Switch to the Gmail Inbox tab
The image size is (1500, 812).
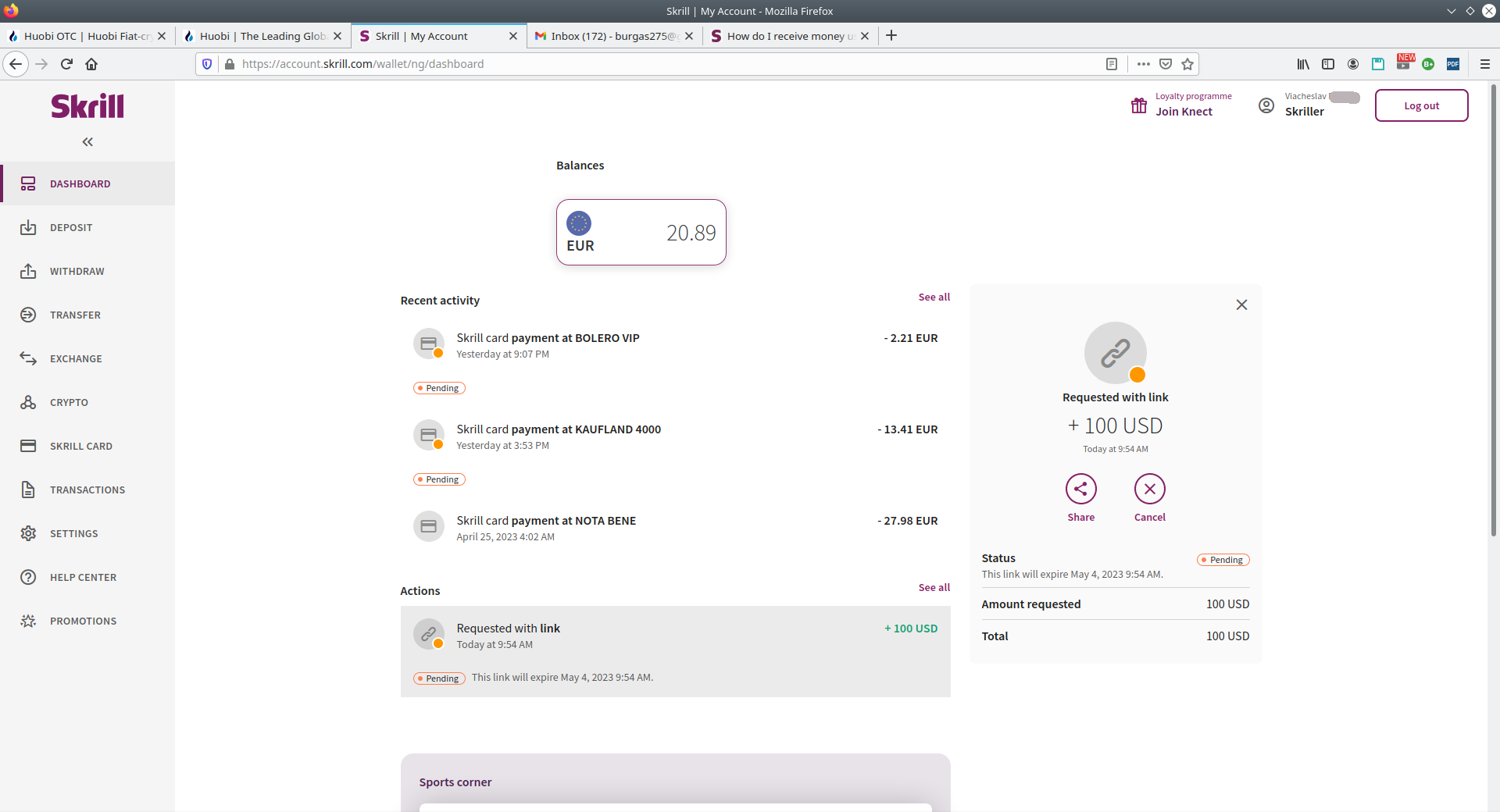(x=615, y=36)
